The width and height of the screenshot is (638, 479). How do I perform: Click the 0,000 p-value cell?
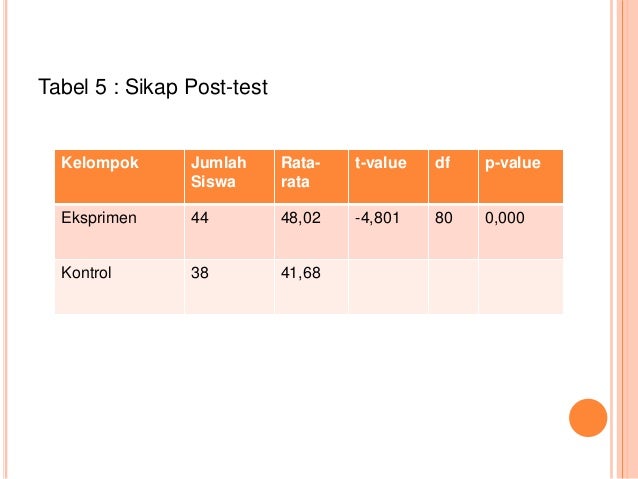coord(521,232)
